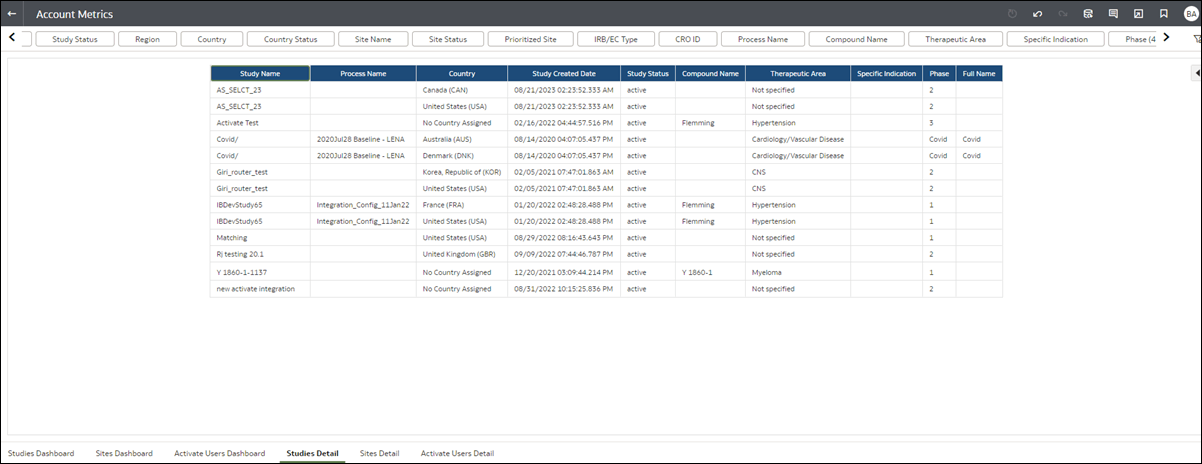This screenshot has height=464, width=1202.
Task: Click the United Kingdom (GBR) cell
Action: (x=462, y=254)
